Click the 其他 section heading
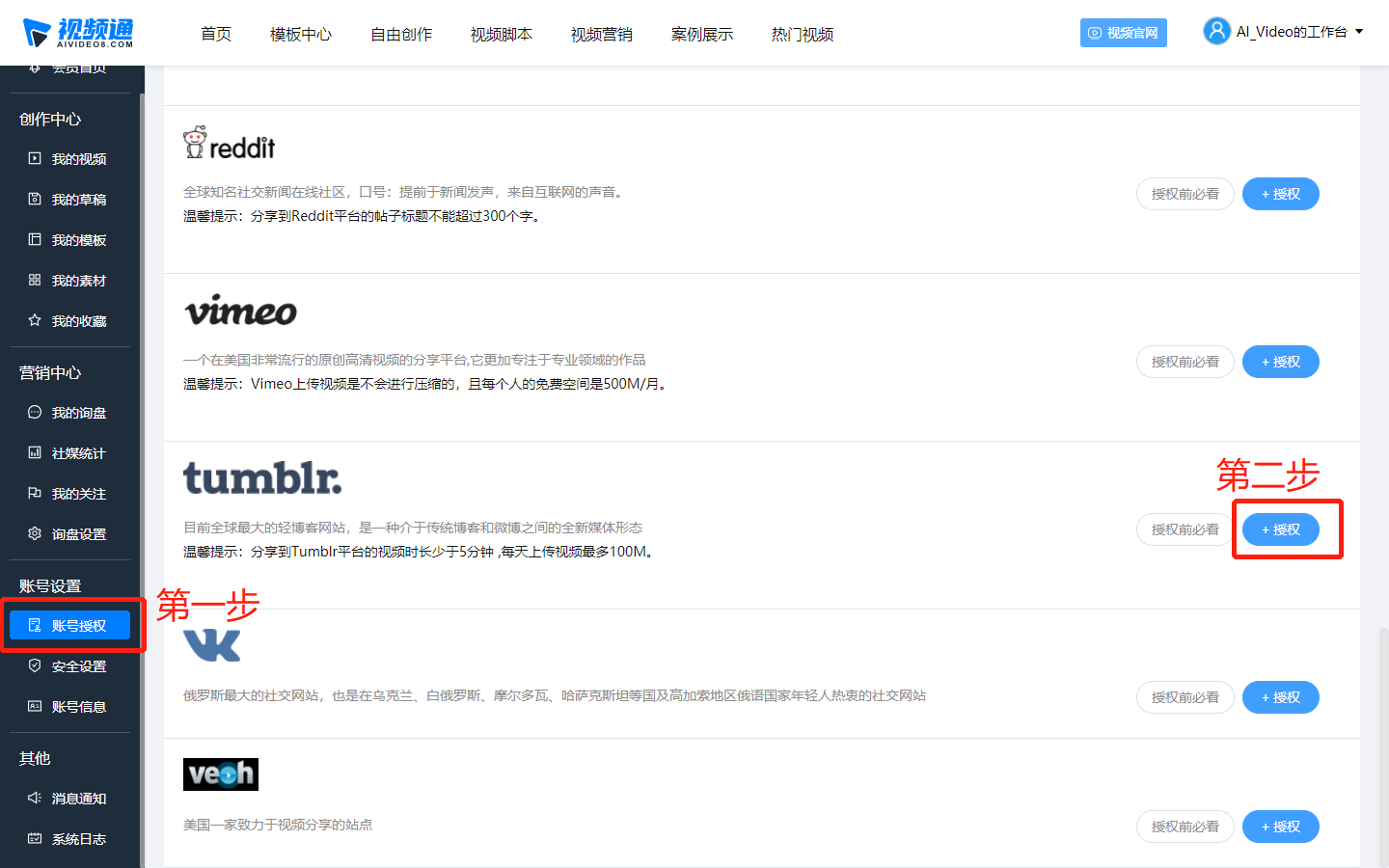1389x868 pixels. pos(35,759)
